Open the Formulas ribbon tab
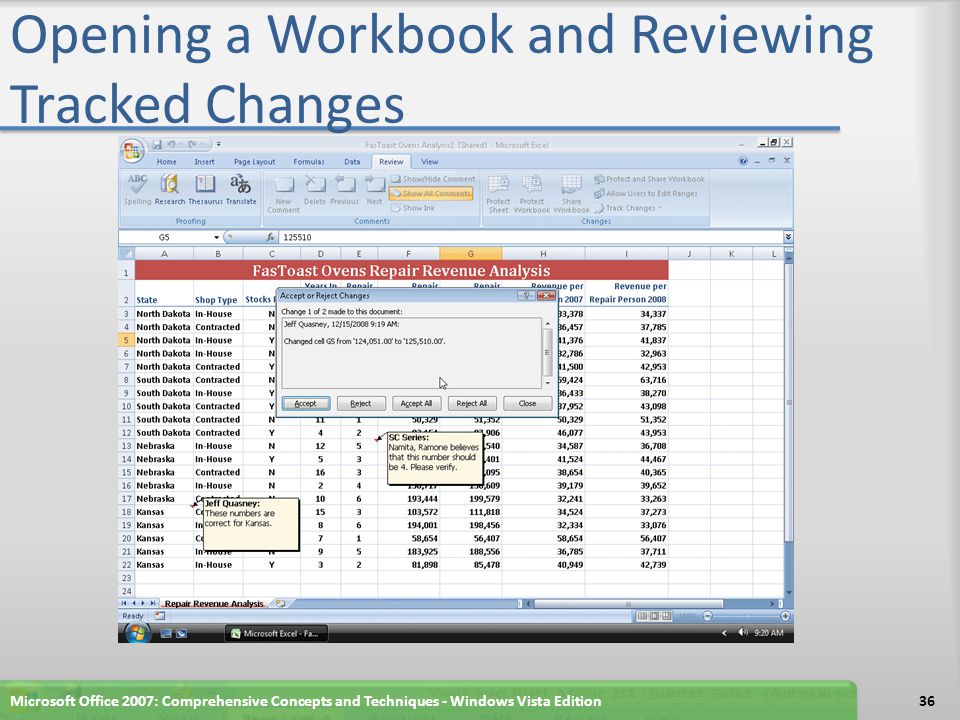This screenshot has height=720, width=960. click(309, 162)
